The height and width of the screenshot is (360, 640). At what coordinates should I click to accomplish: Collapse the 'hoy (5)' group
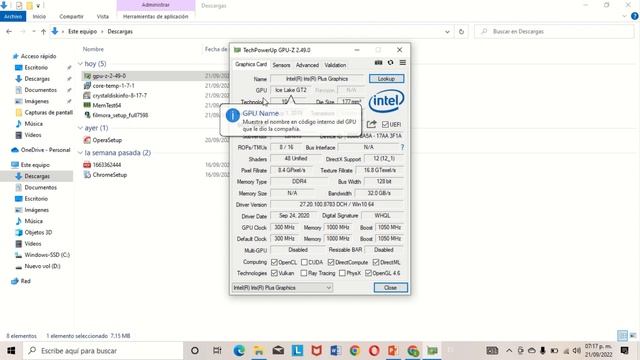pyautogui.click(x=80, y=64)
